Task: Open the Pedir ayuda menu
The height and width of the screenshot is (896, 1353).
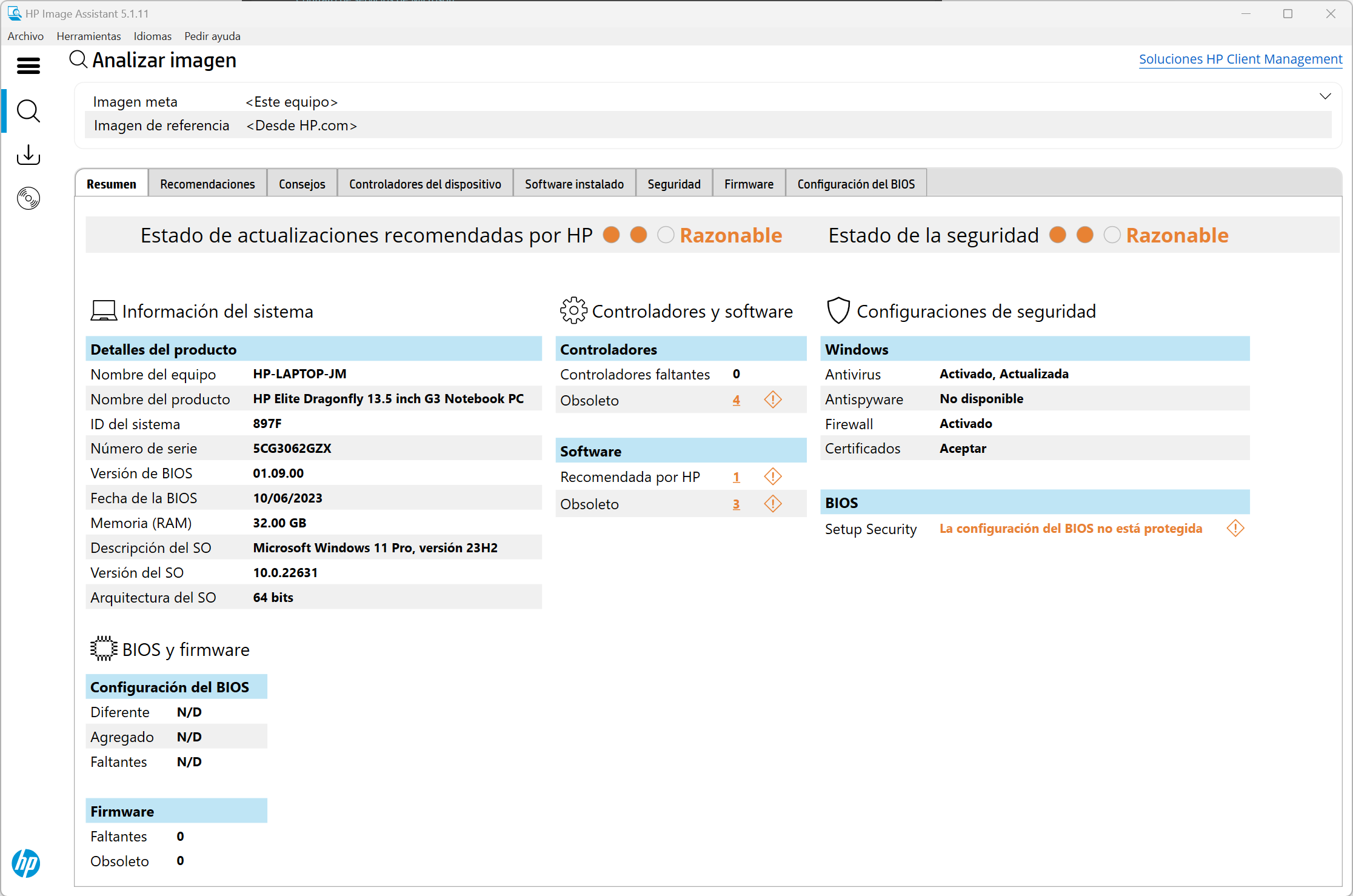Action: tap(212, 36)
